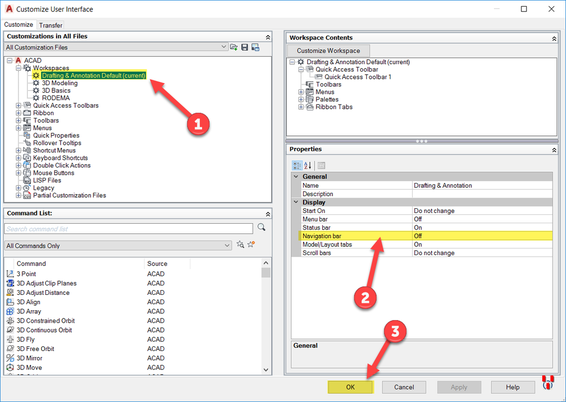Click the search command list magnifier icon
This screenshot has height=402, width=566.
262,227
